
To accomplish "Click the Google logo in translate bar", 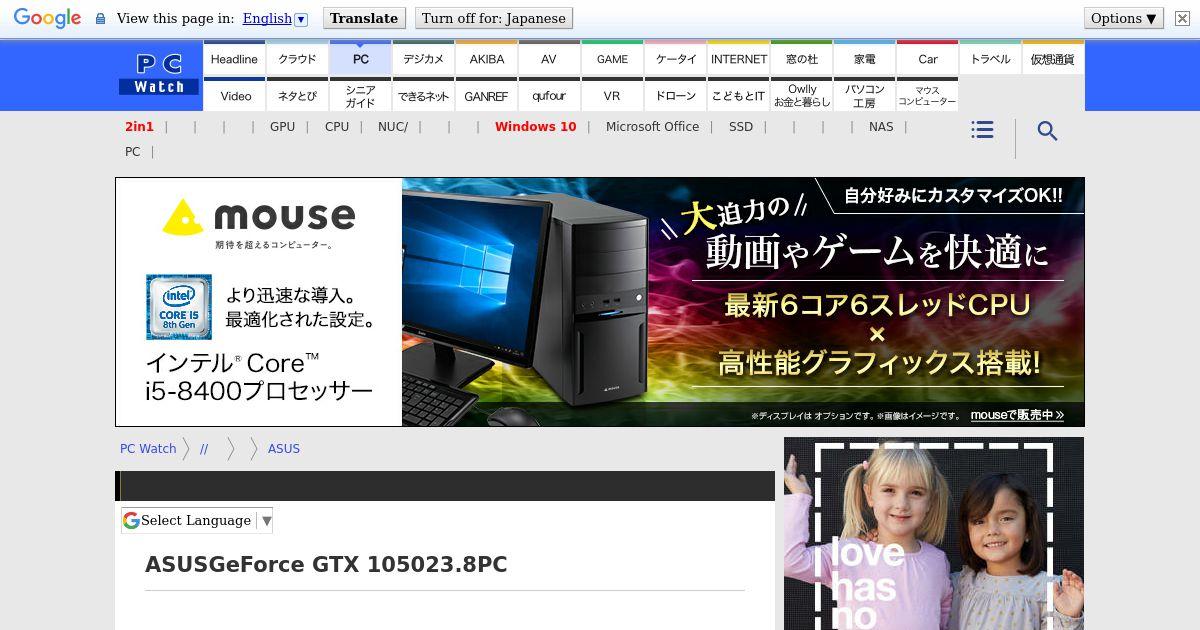I will point(47,18).
